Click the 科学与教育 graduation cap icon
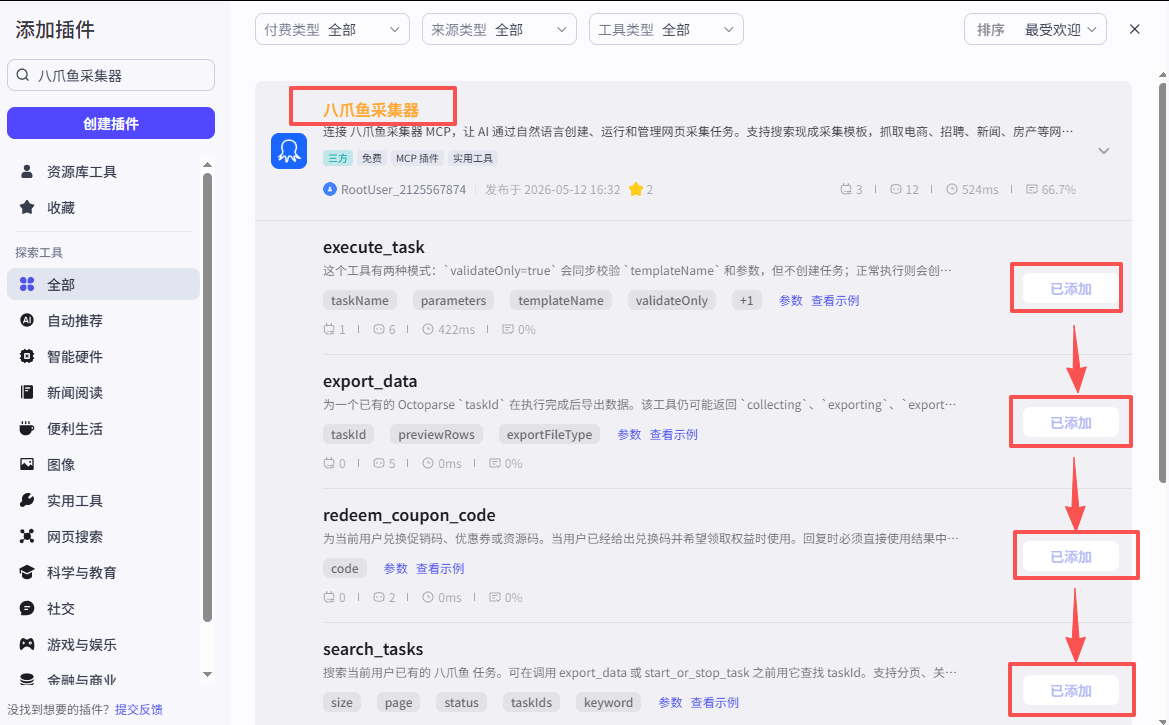The image size is (1169, 725). 27,572
